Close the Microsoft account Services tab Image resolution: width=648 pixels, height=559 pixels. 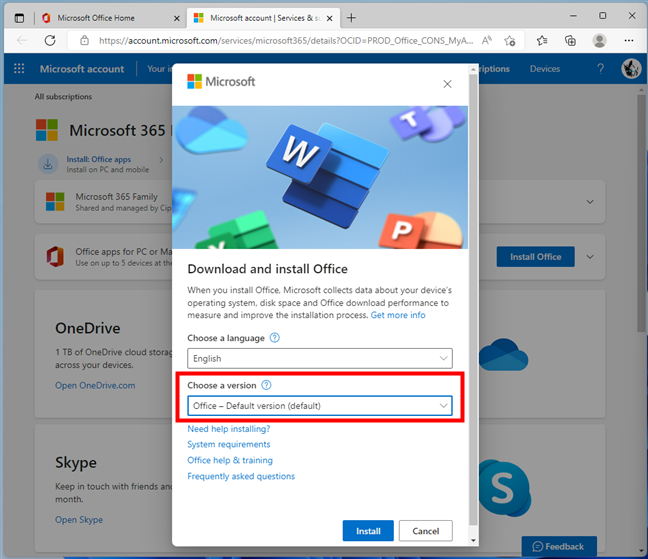click(329, 18)
